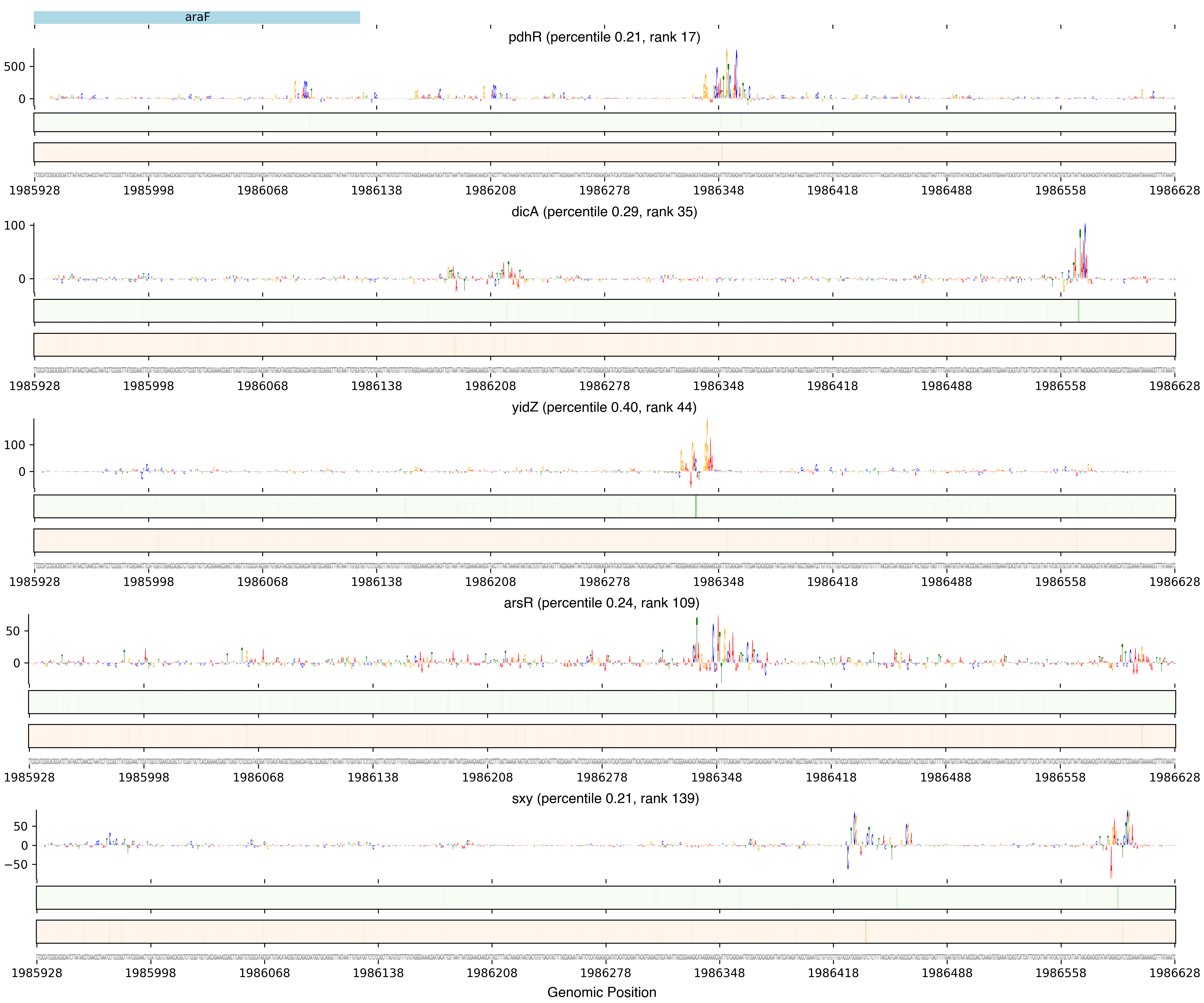Click the −50 y-axis tick on sxy plot

16,864
